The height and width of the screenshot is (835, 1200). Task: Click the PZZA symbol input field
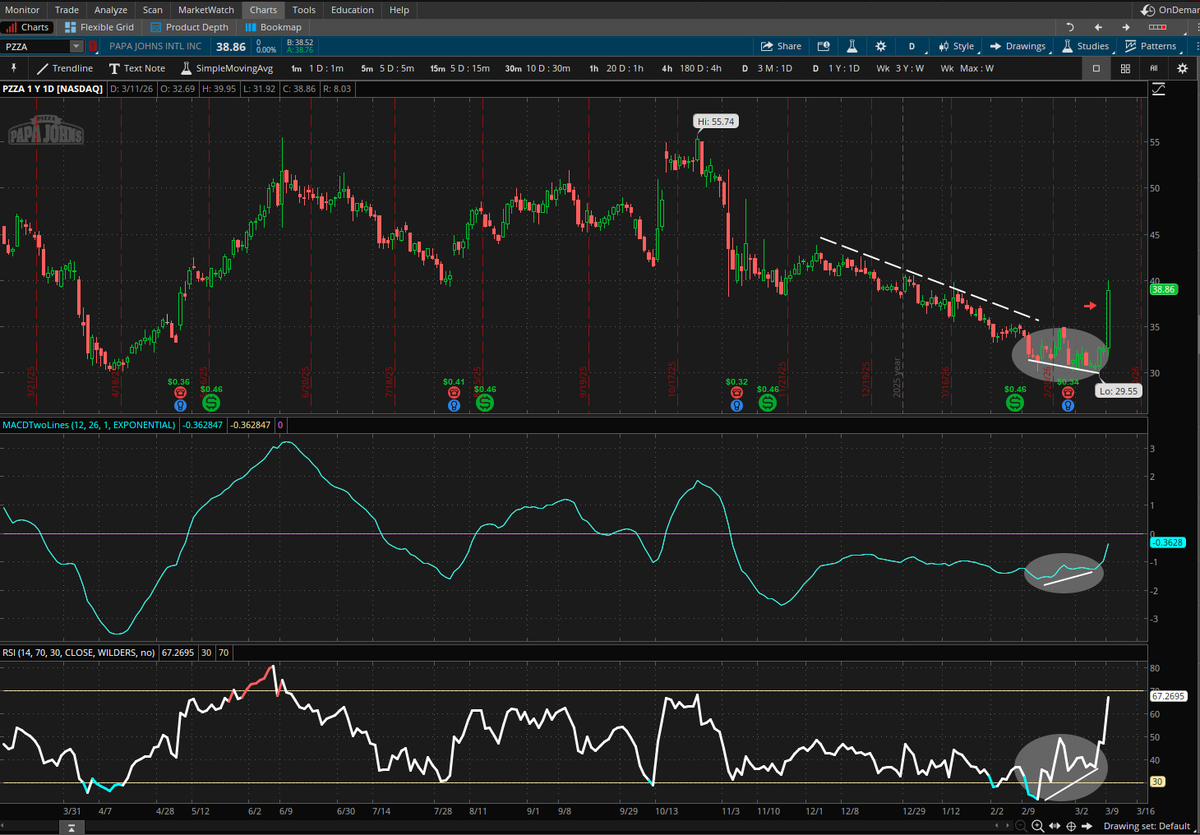pos(36,46)
